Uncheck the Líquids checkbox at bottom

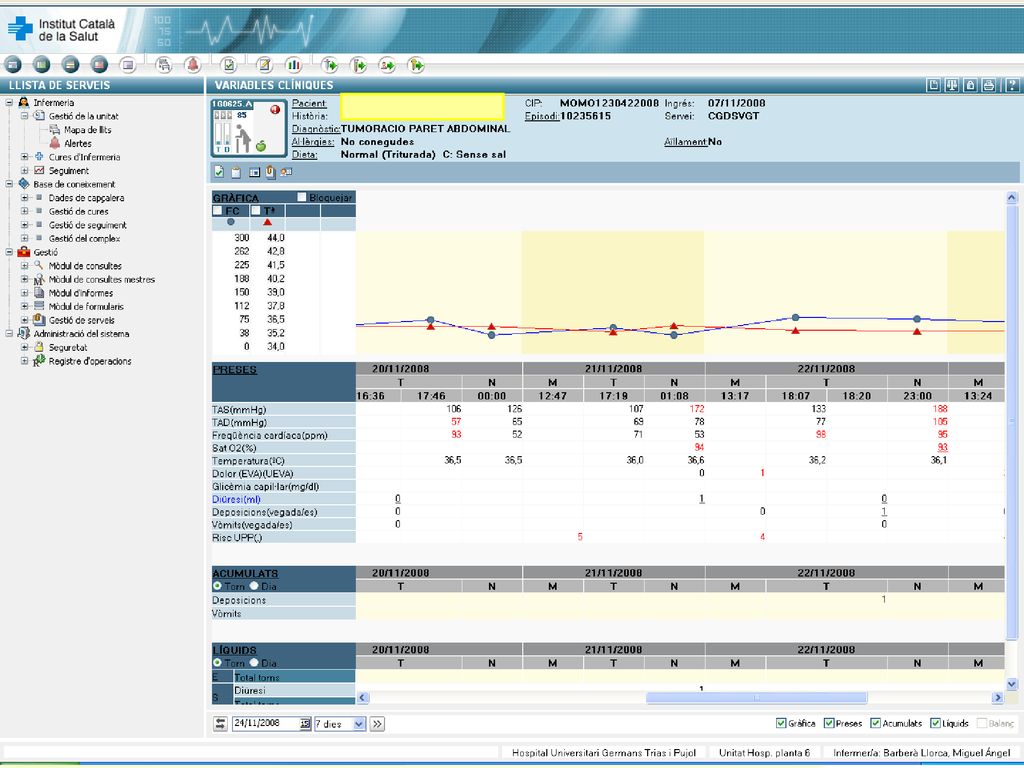coord(935,723)
